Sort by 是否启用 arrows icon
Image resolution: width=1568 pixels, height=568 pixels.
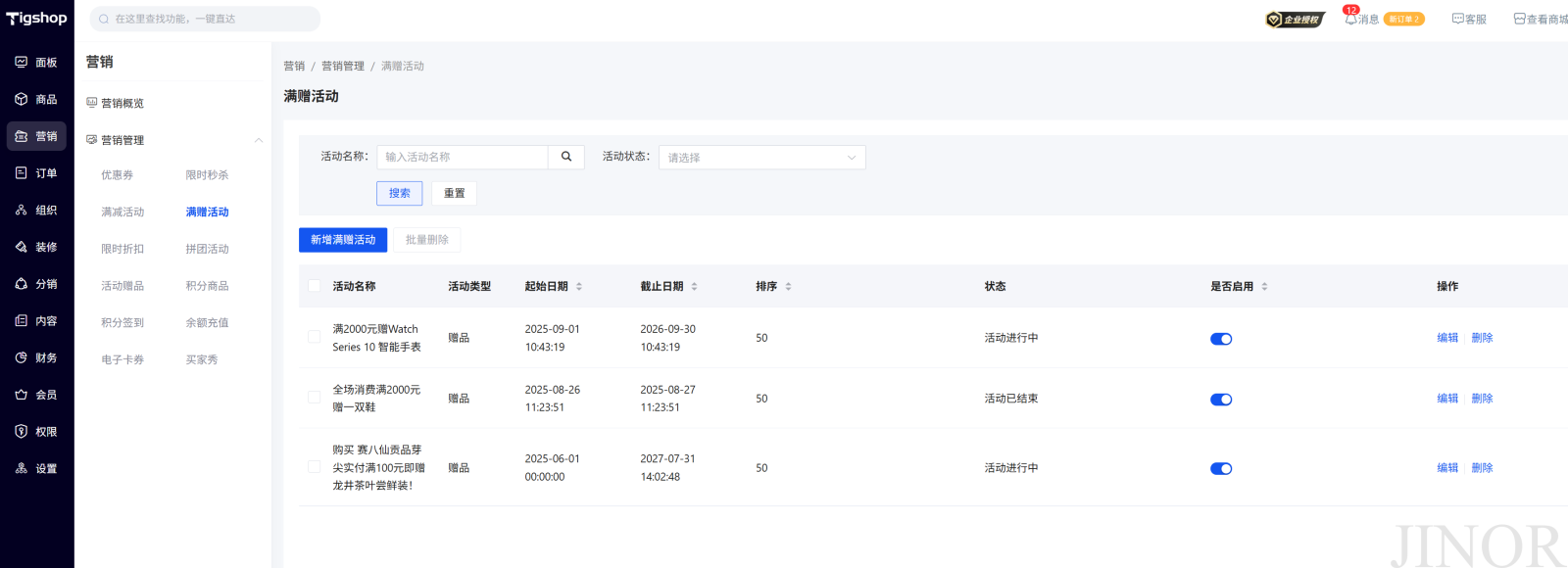1264,286
